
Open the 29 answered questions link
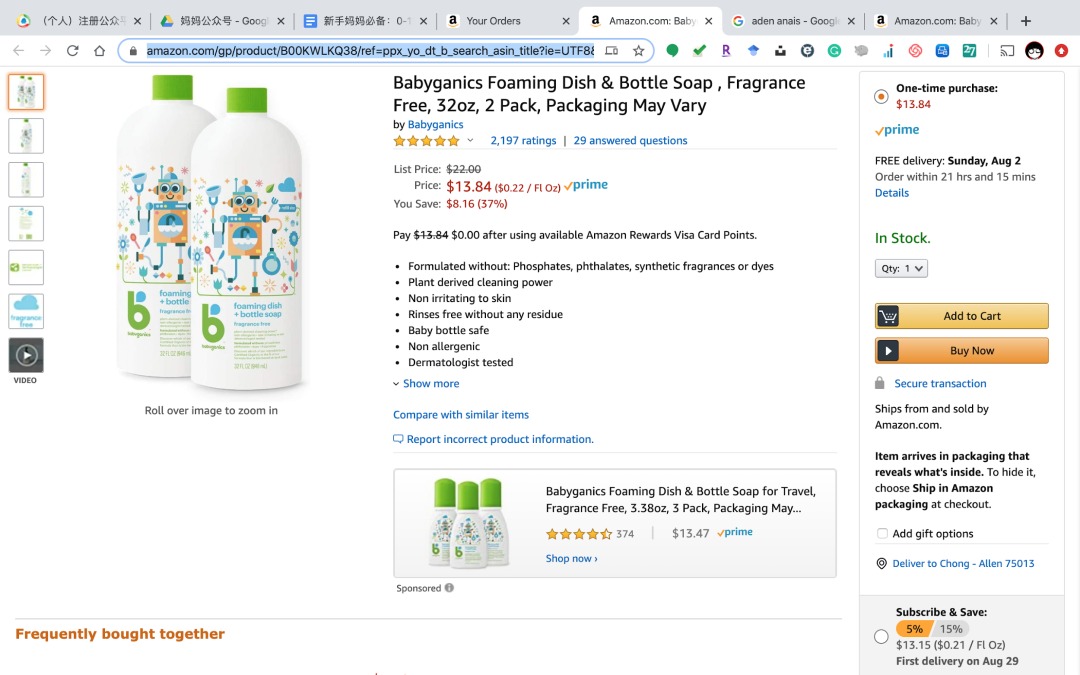click(630, 141)
